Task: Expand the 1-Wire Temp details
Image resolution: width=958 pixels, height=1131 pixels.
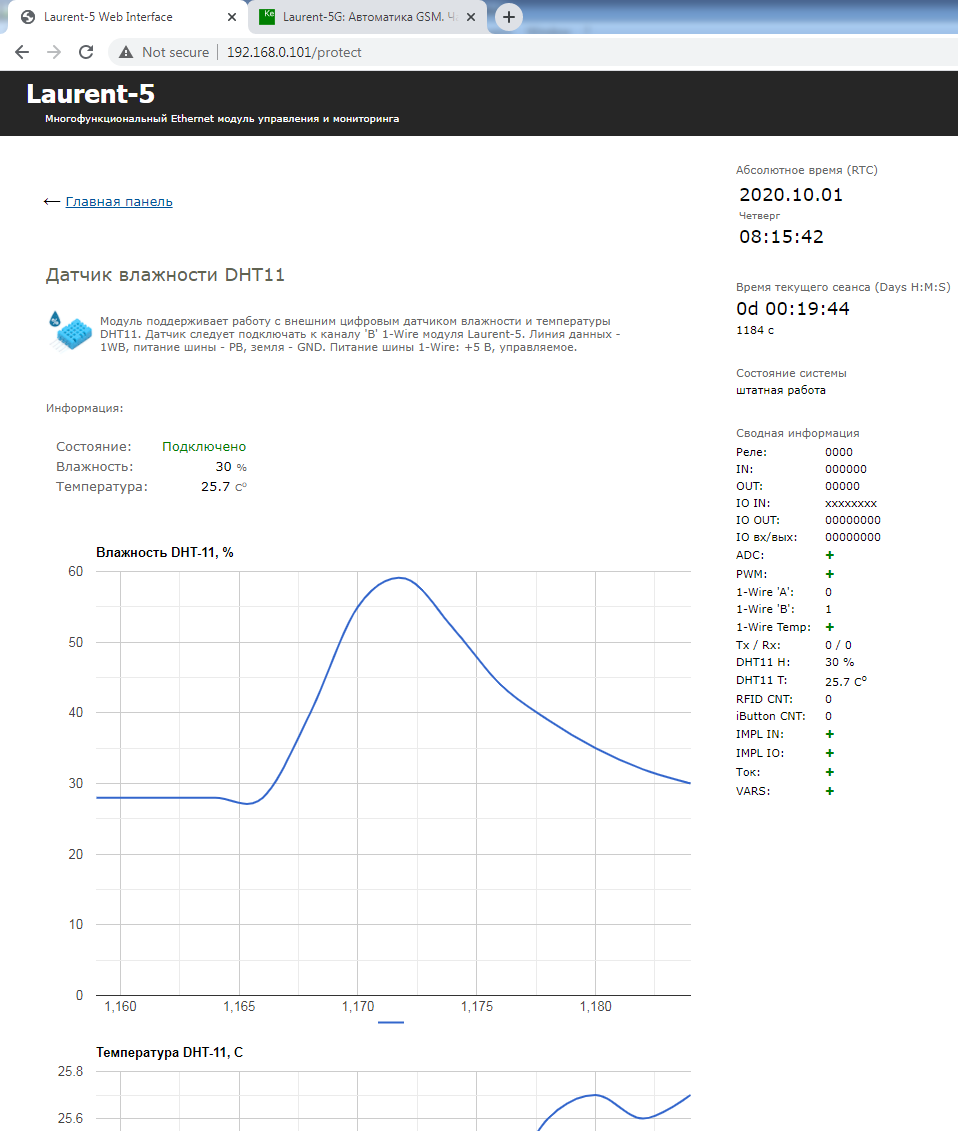Action: tap(830, 627)
